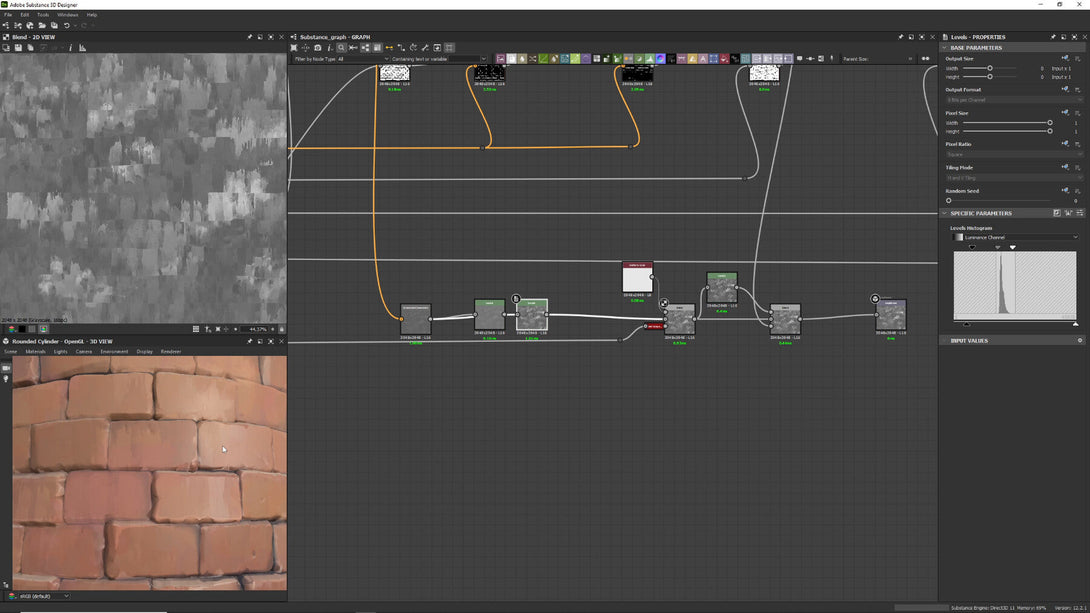Click the Input Values settings gear
1090x613 pixels.
pos(1080,341)
